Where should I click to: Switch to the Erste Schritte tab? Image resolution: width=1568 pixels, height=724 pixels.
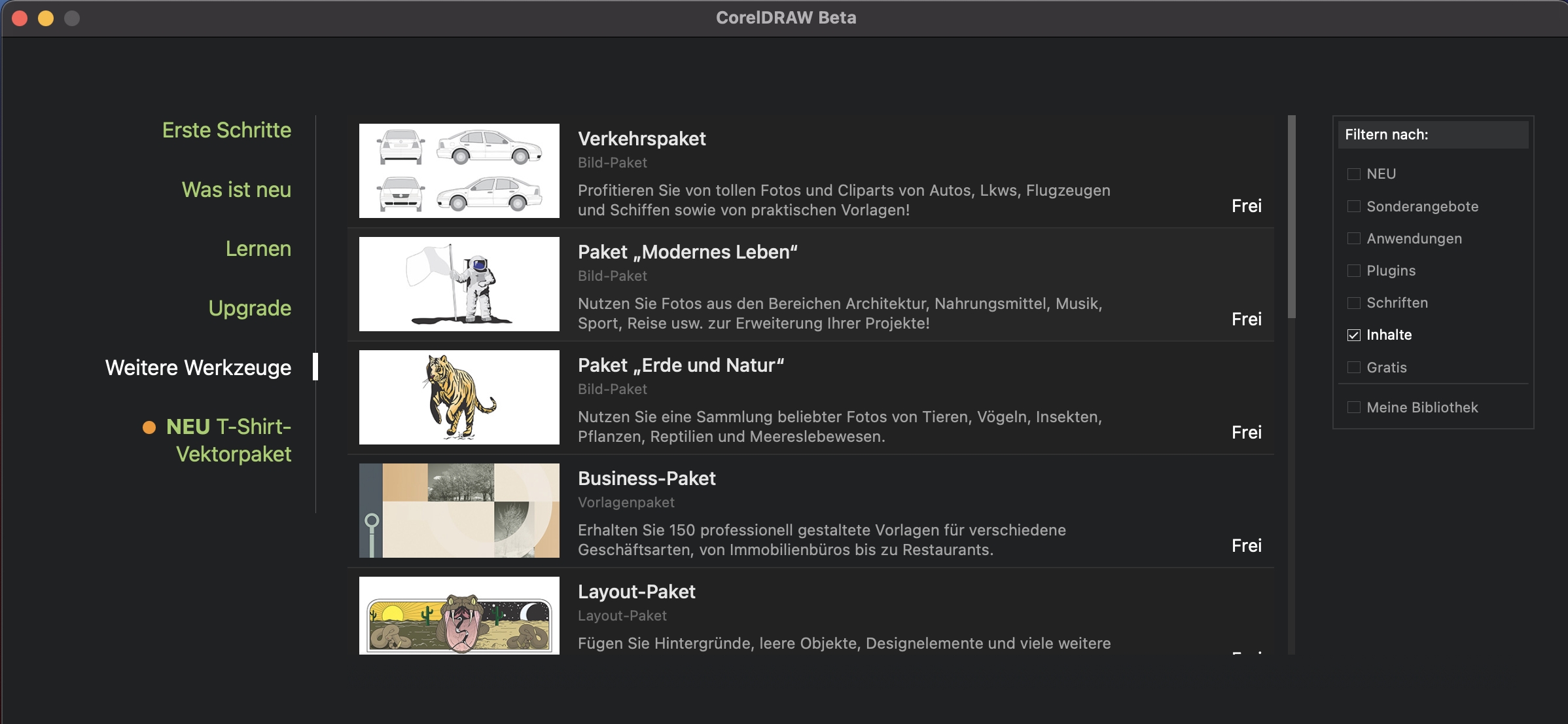226,130
